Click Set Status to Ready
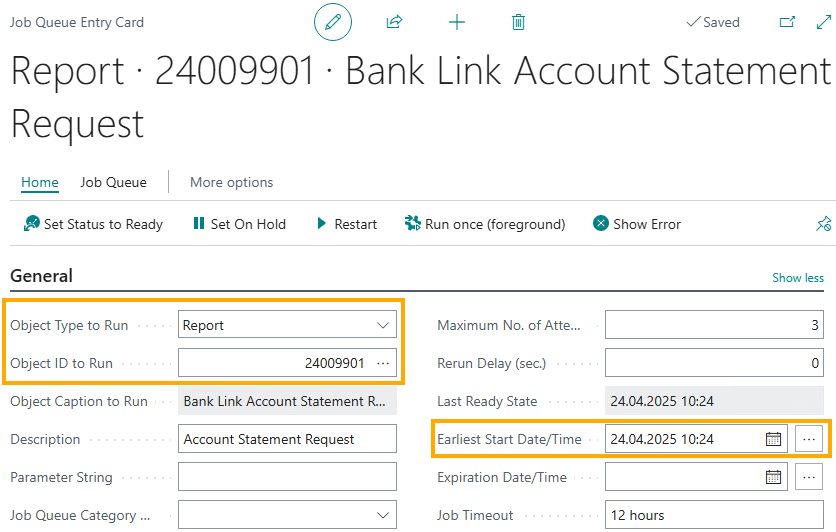This screenshot has width=836, height=532. [x=93, y=224]
